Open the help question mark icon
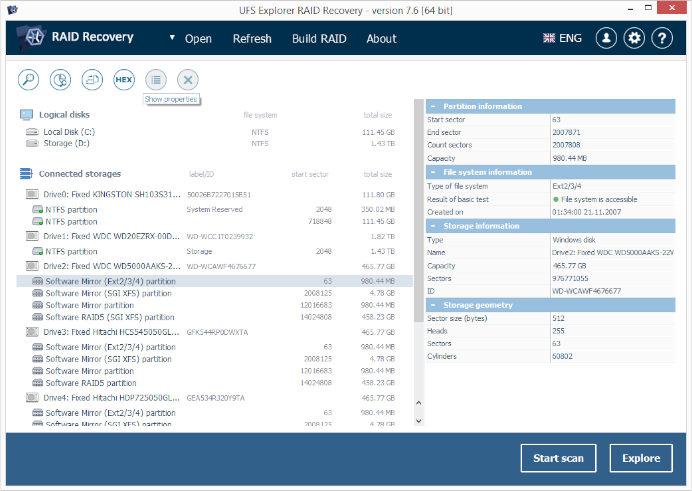692x491 pixels. 662,38
